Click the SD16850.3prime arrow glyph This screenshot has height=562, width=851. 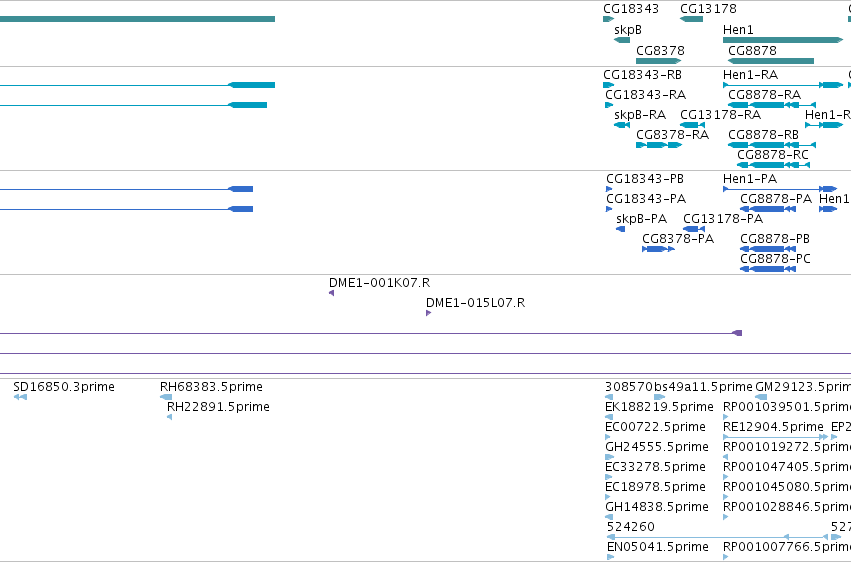tap(20, 397)
